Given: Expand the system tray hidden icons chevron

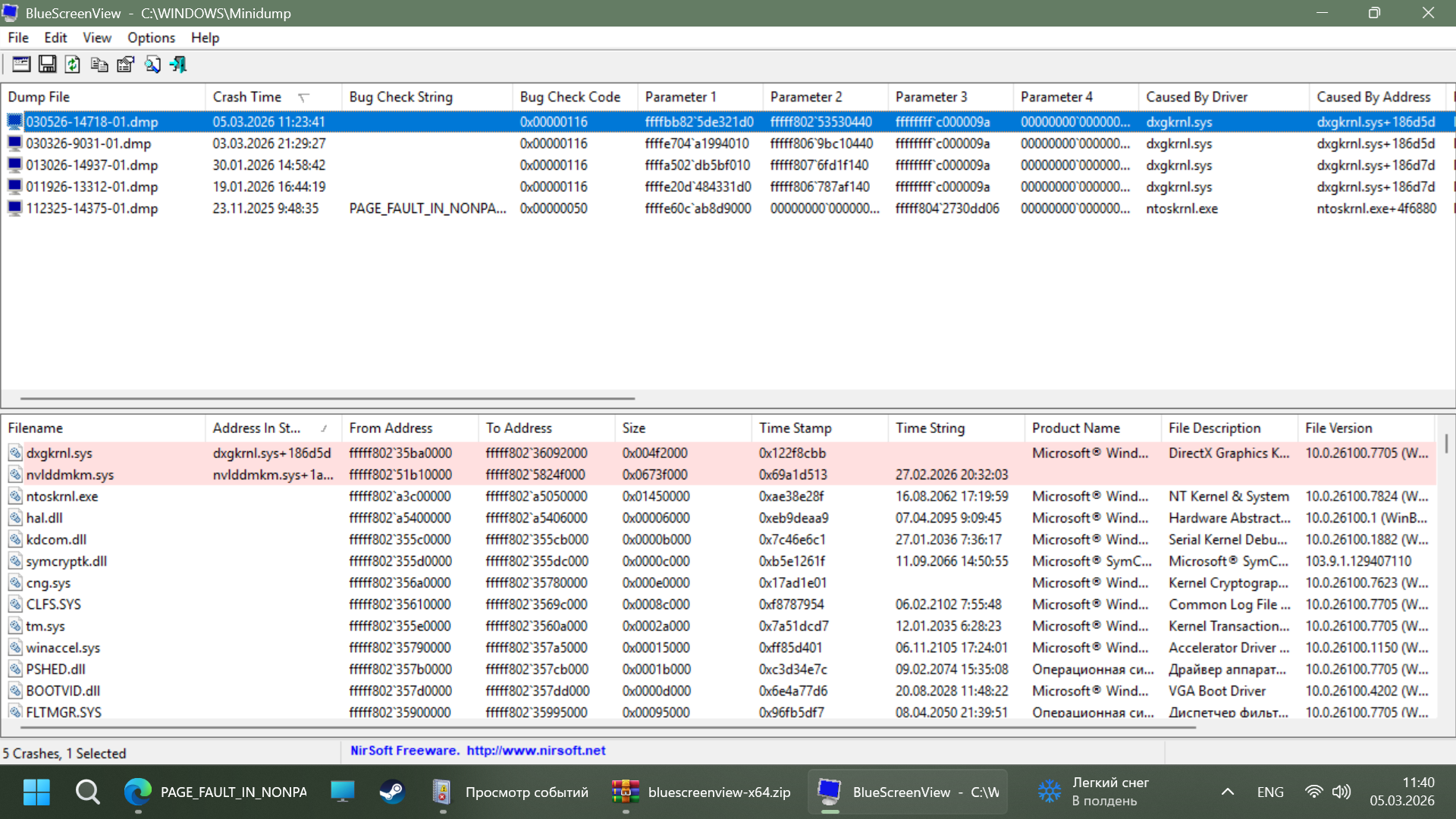Looking at the screenshot, I should [x=1227, y=792].
